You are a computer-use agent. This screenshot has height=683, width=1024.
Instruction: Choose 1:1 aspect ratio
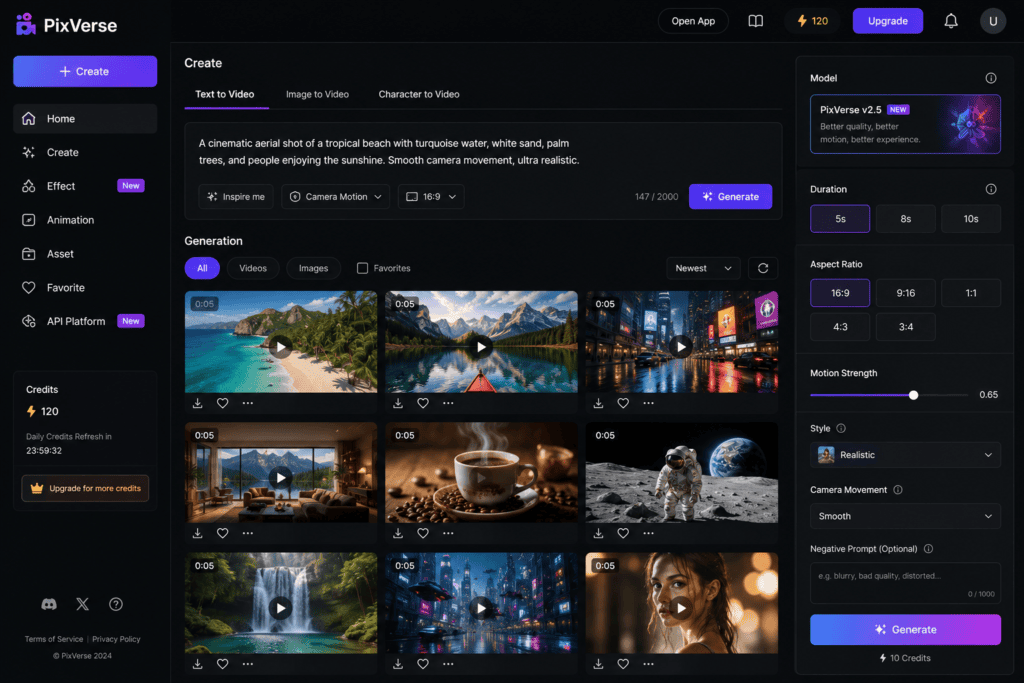(970, 293)
